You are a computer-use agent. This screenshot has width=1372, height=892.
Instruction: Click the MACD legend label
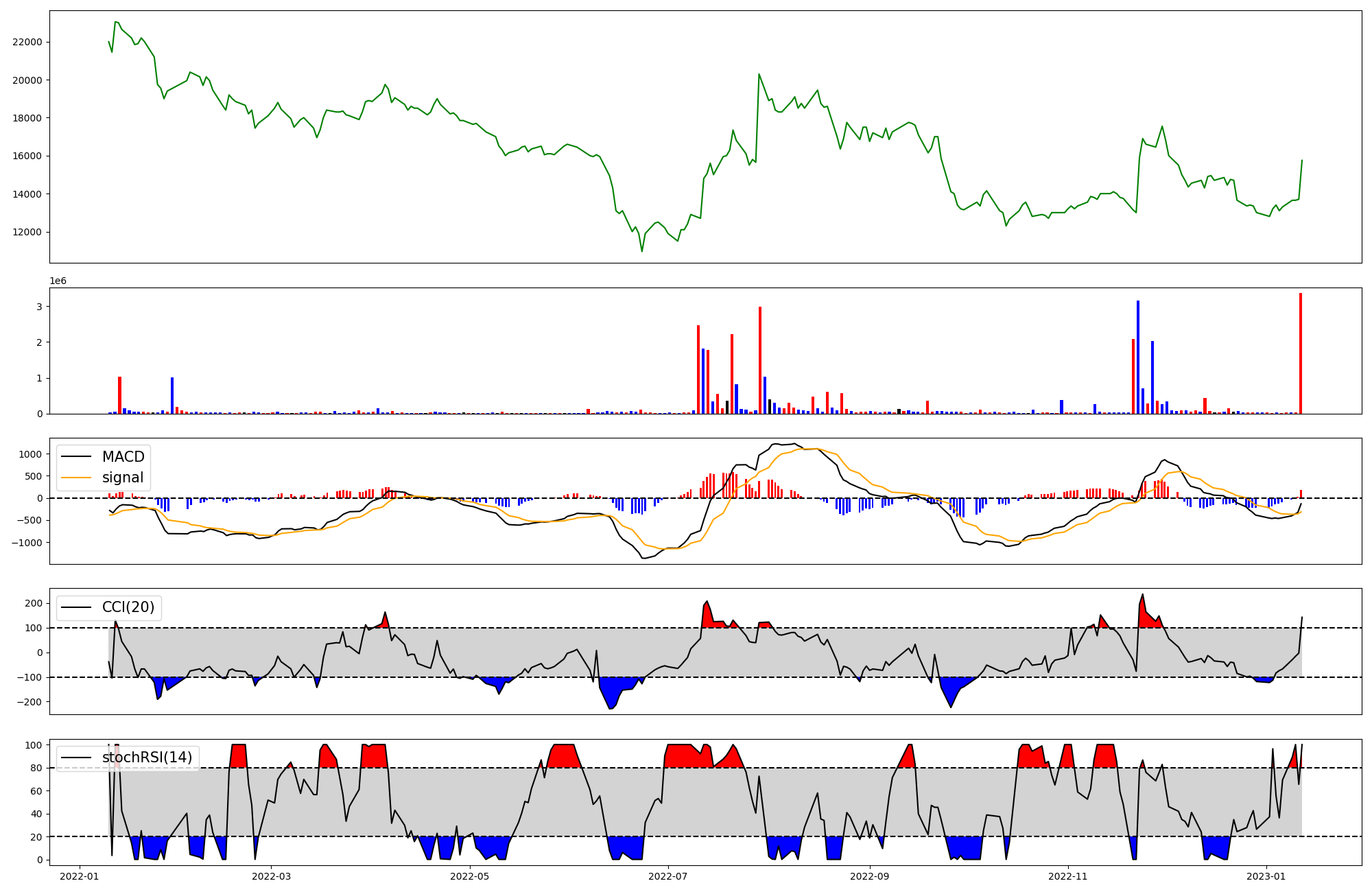123,457
